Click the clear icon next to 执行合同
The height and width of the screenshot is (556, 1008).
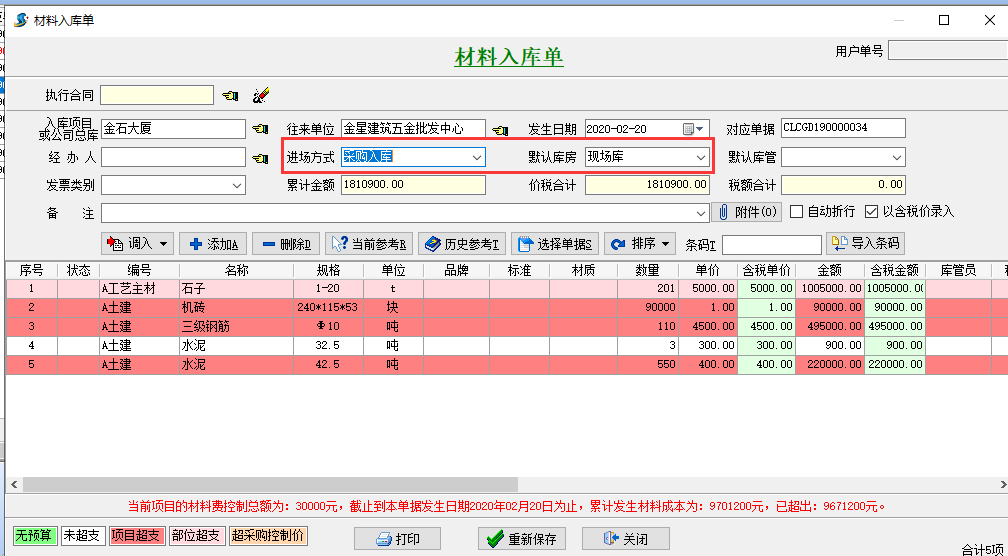click(x=261, y=96)
